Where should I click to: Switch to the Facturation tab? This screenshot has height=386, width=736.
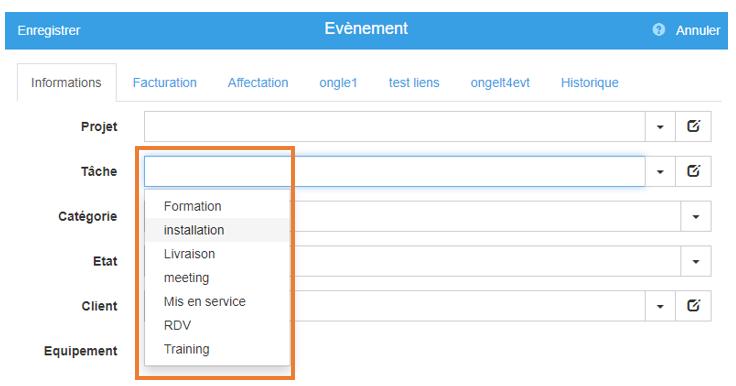(x=165, y=83)
